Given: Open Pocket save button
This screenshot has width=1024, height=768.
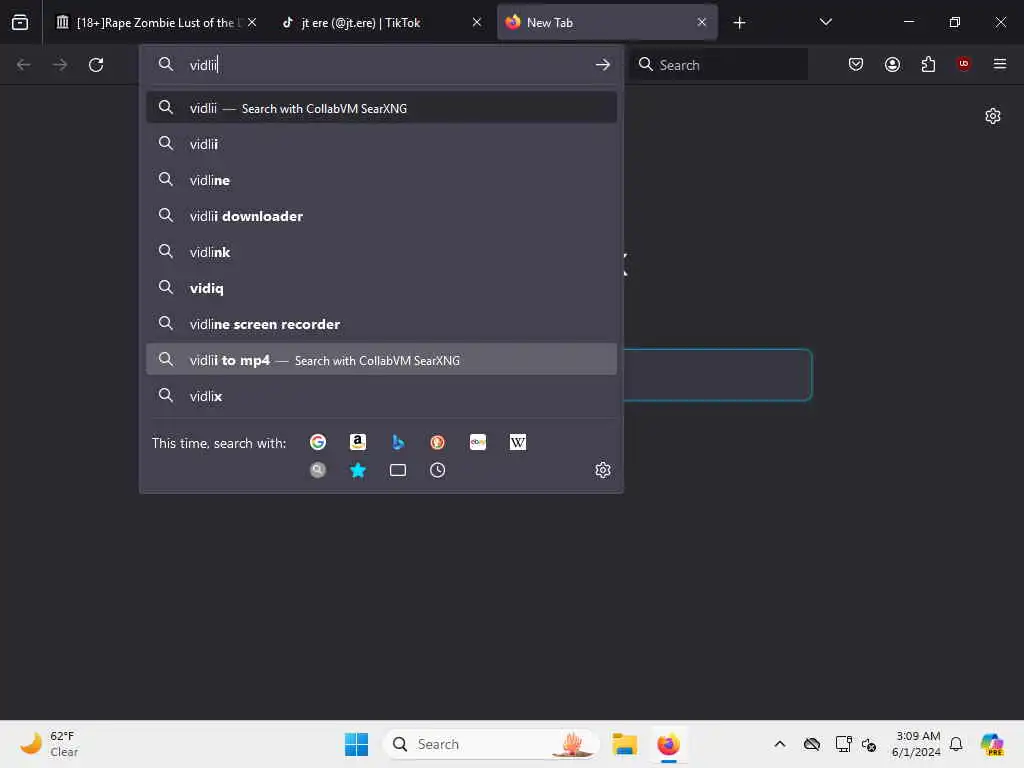Looking at the screenshot, I should coord(856,64).
